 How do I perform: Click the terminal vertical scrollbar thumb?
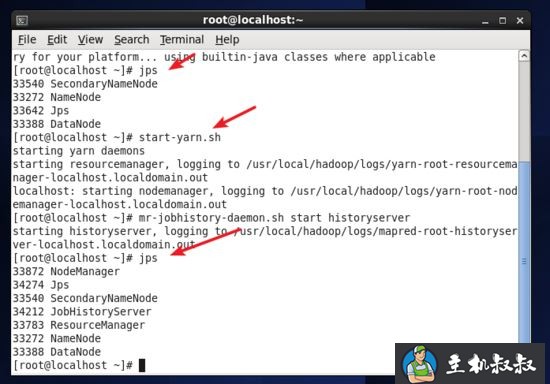coord(524,252)
